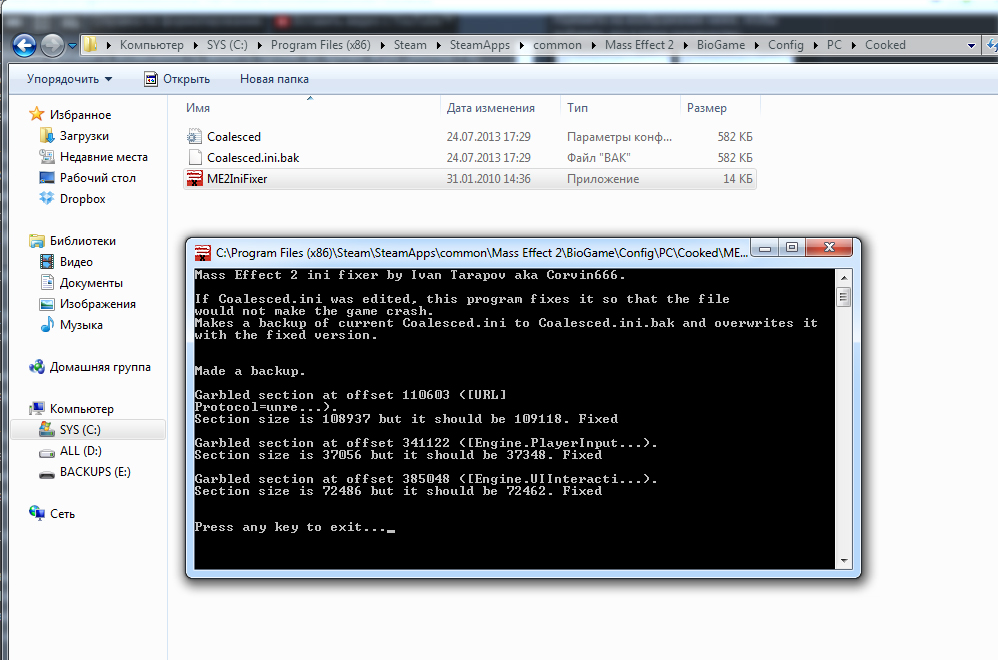998x660 pixels.
Task: Select the Coalesced.ini.bak file icon
Action: click(195, 157)
